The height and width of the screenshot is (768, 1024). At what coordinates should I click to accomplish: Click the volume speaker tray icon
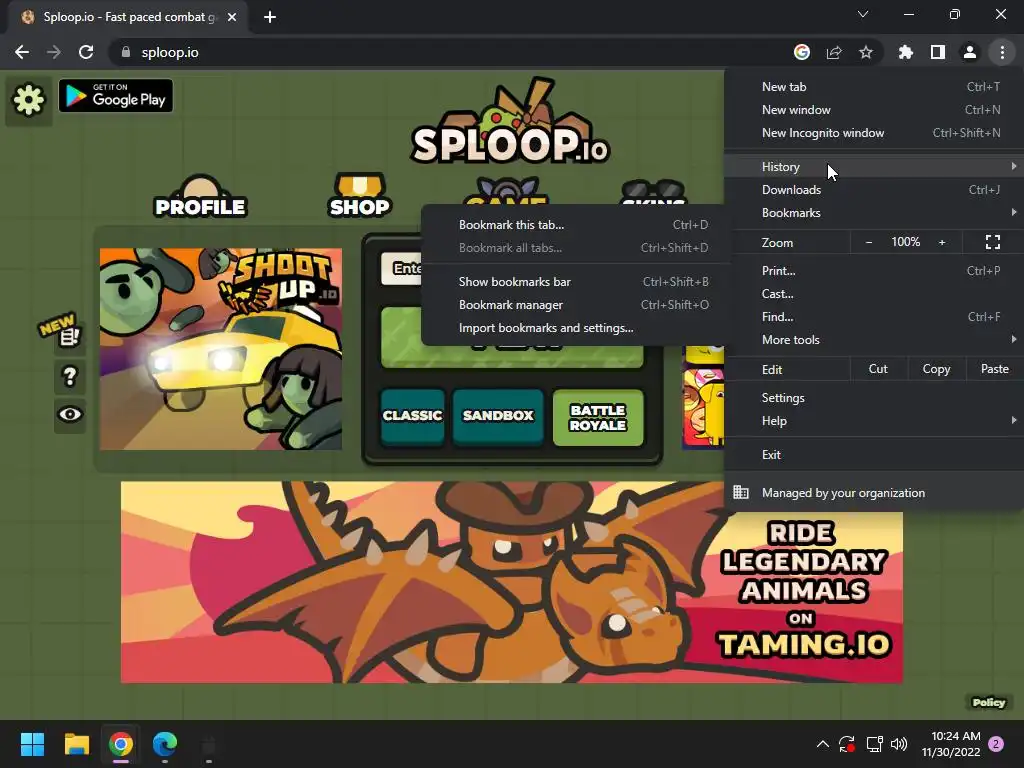899,744
